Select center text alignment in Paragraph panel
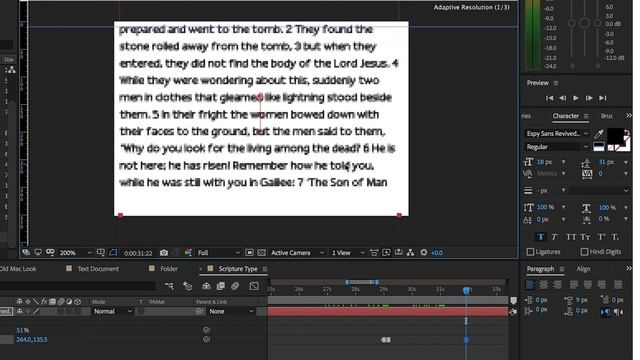Screen dimensions: 640x360 pos(543,284)
